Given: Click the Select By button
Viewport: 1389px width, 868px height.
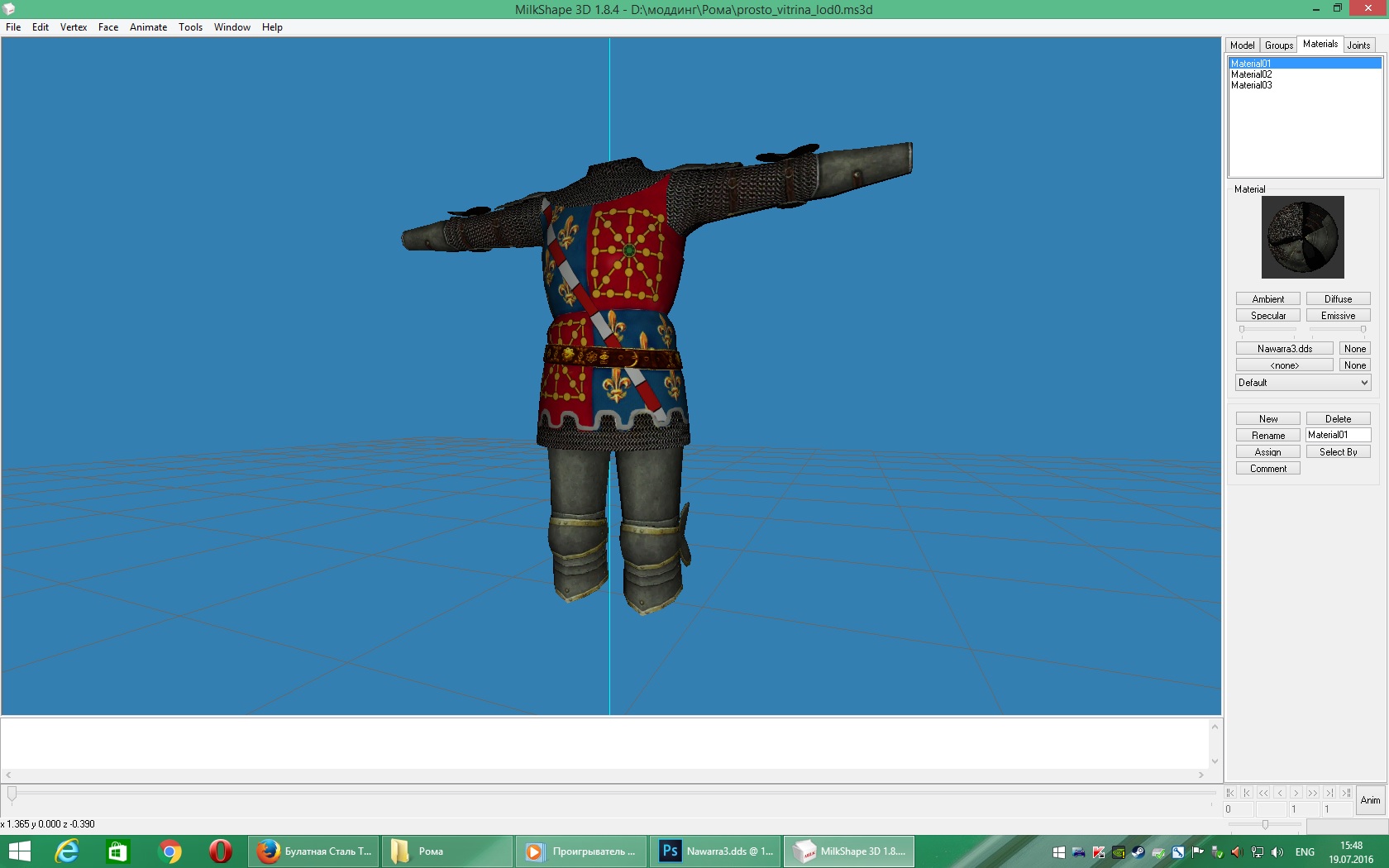Looking at the screenshot, I should [x=1339, y=452].
